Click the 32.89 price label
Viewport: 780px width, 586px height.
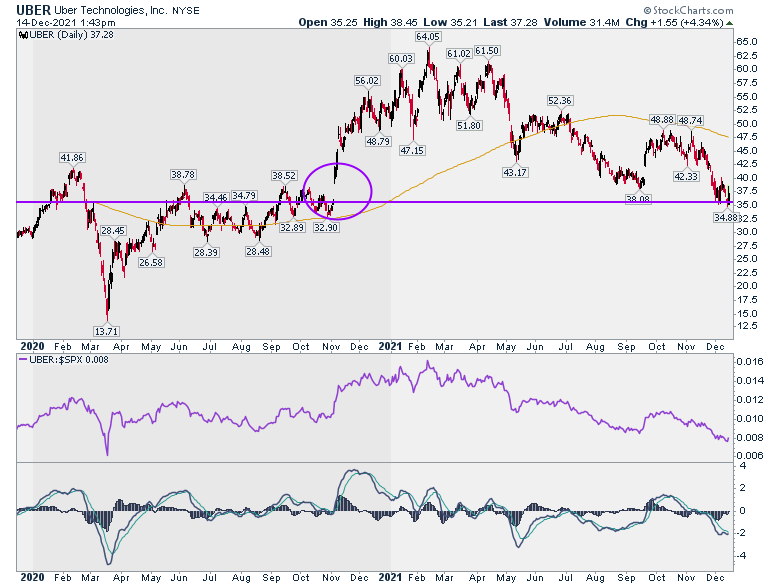[292, 227]
